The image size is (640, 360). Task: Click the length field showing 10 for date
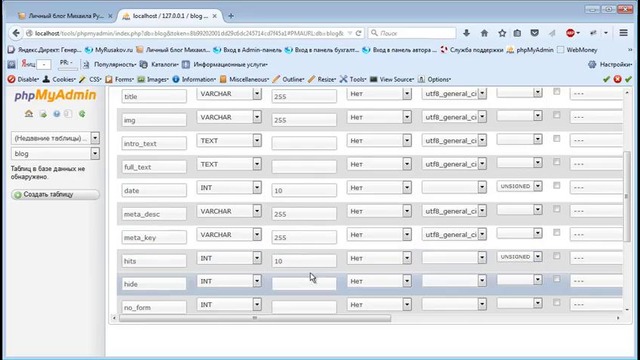[304, 191]
